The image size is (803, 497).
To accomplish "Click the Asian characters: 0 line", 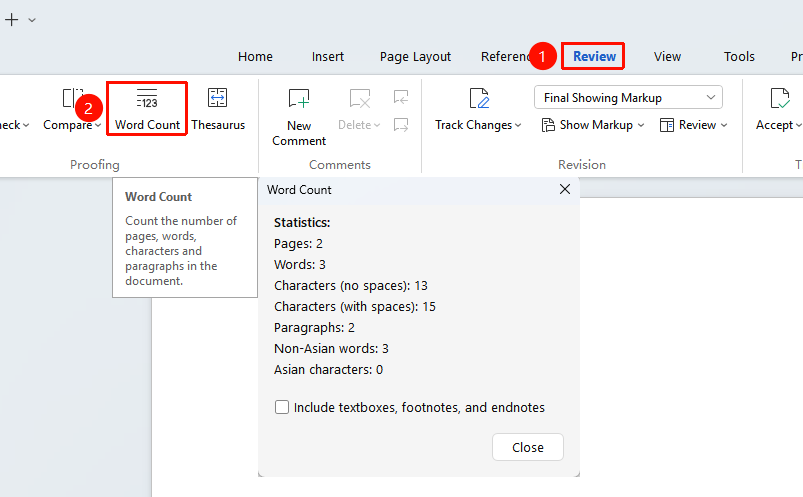I will (x=328, y=369).
